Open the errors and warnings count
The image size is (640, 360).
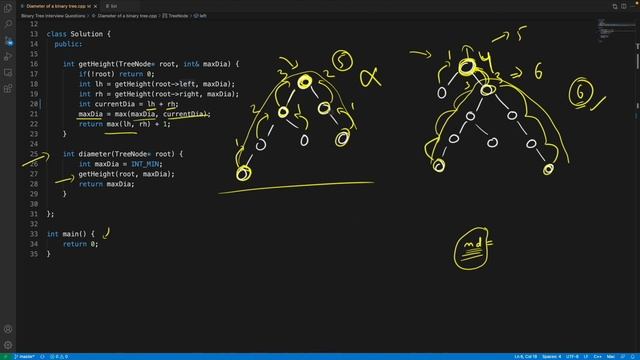coord(59,357)
